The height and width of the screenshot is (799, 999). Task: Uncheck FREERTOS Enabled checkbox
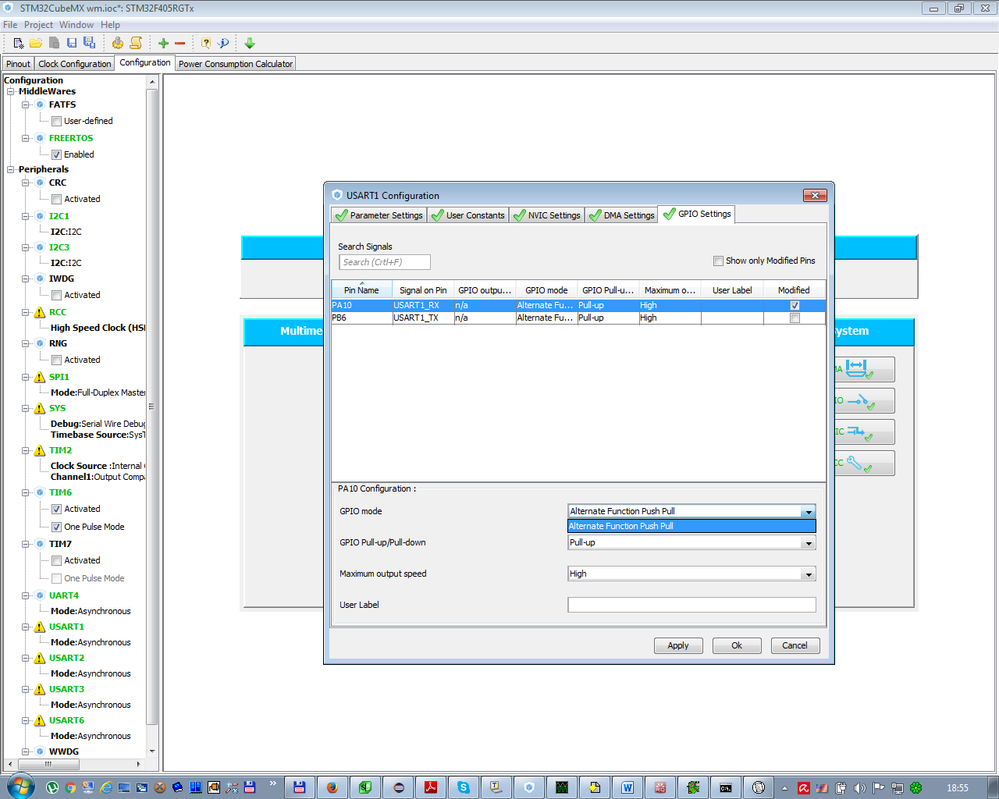click(x=57, y=155)
